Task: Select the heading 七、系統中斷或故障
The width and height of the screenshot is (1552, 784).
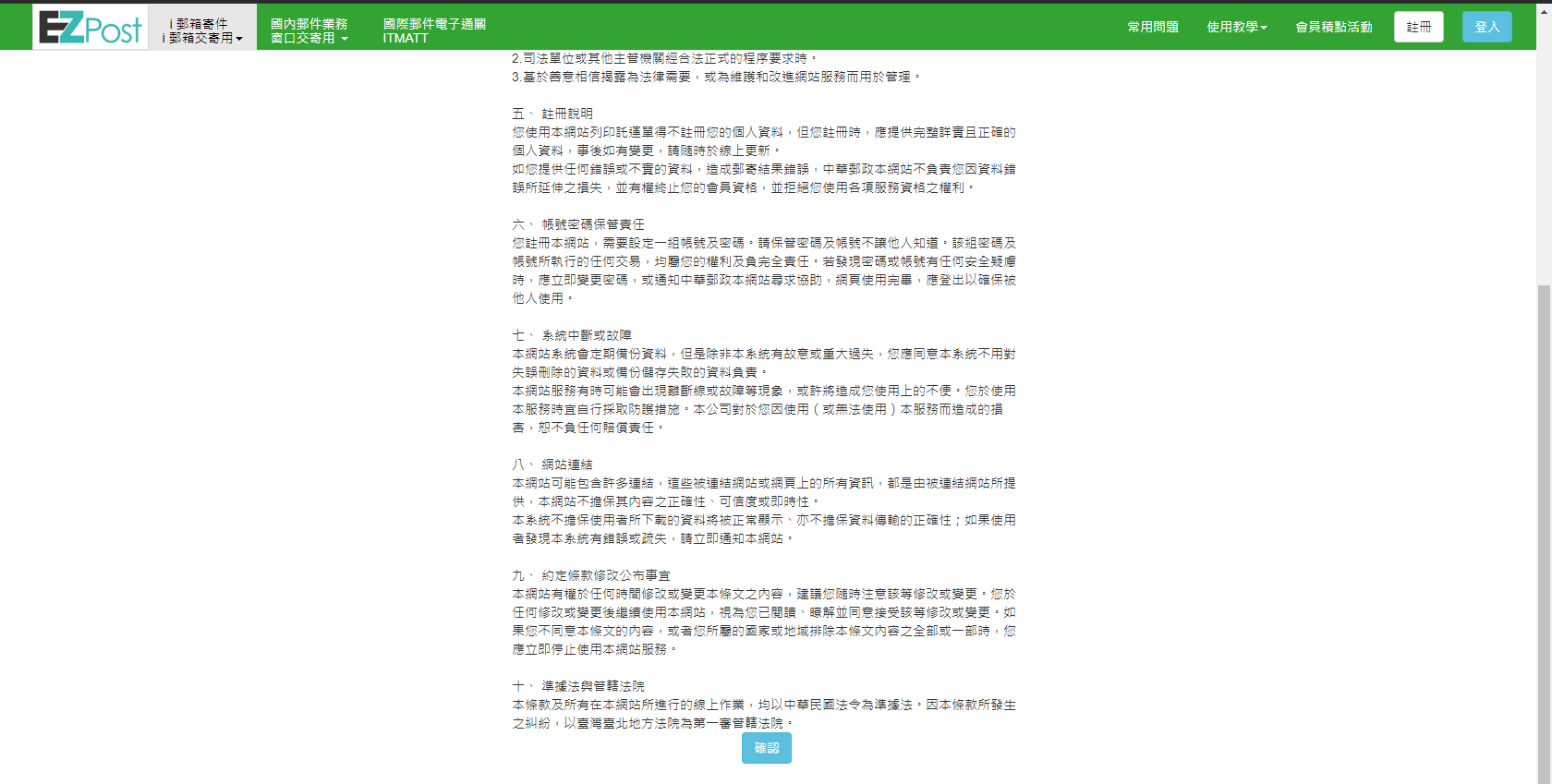Action: [572, 335]
